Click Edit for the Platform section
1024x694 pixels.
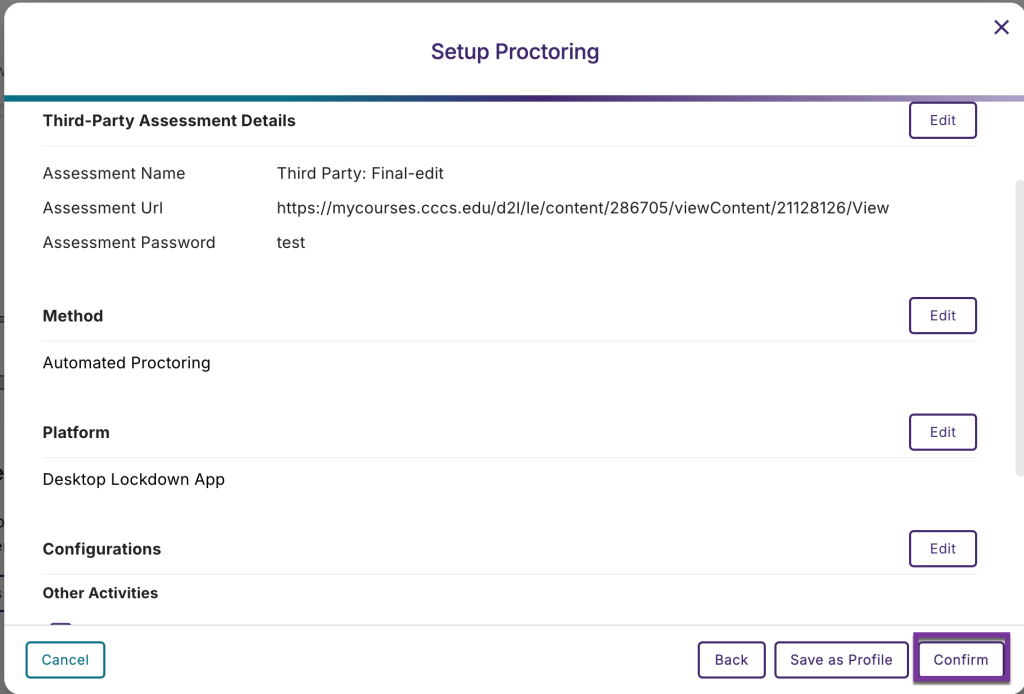(942, 432)
